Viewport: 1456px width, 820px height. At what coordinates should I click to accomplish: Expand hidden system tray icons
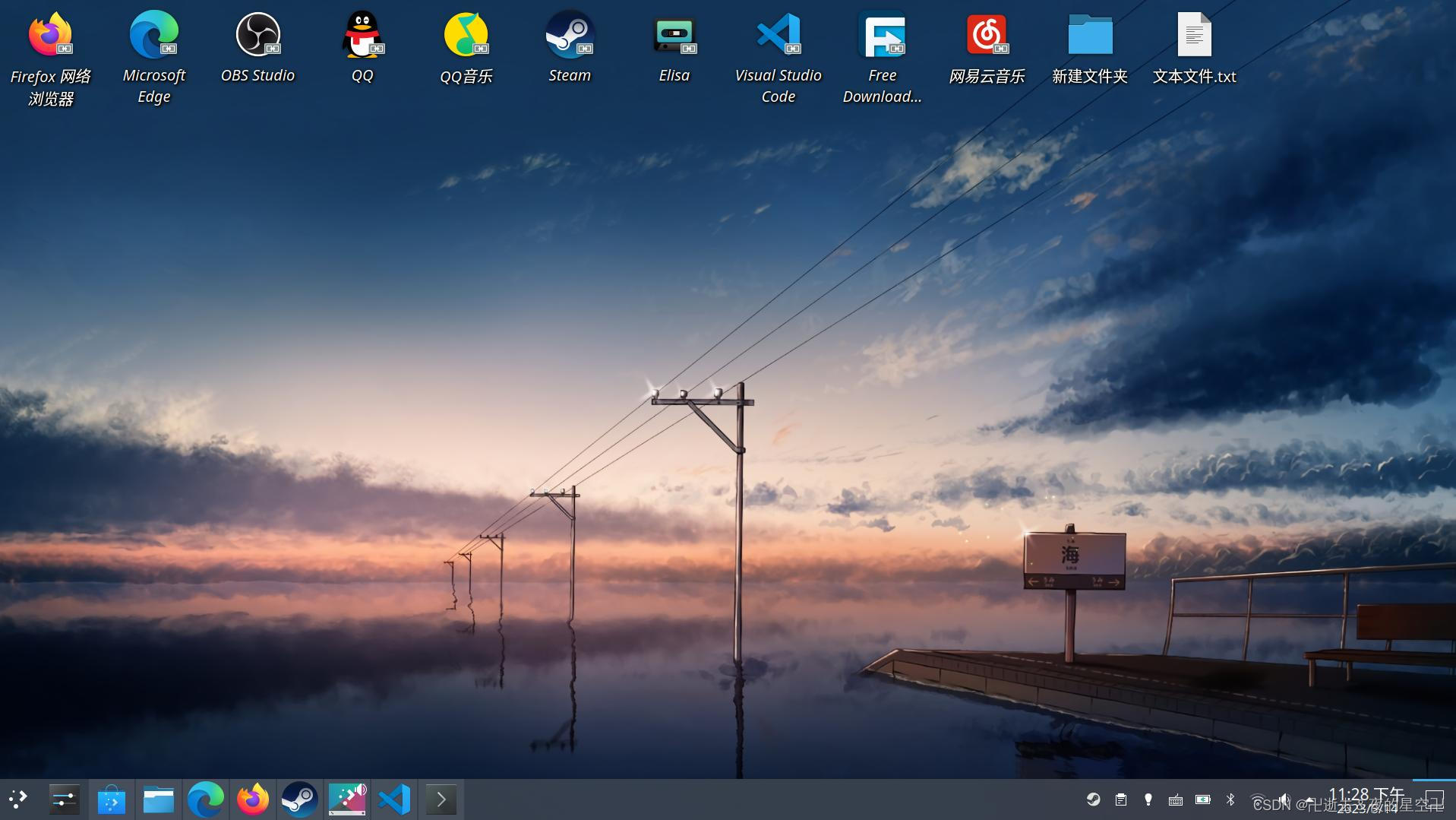(x=1310, y=799)
